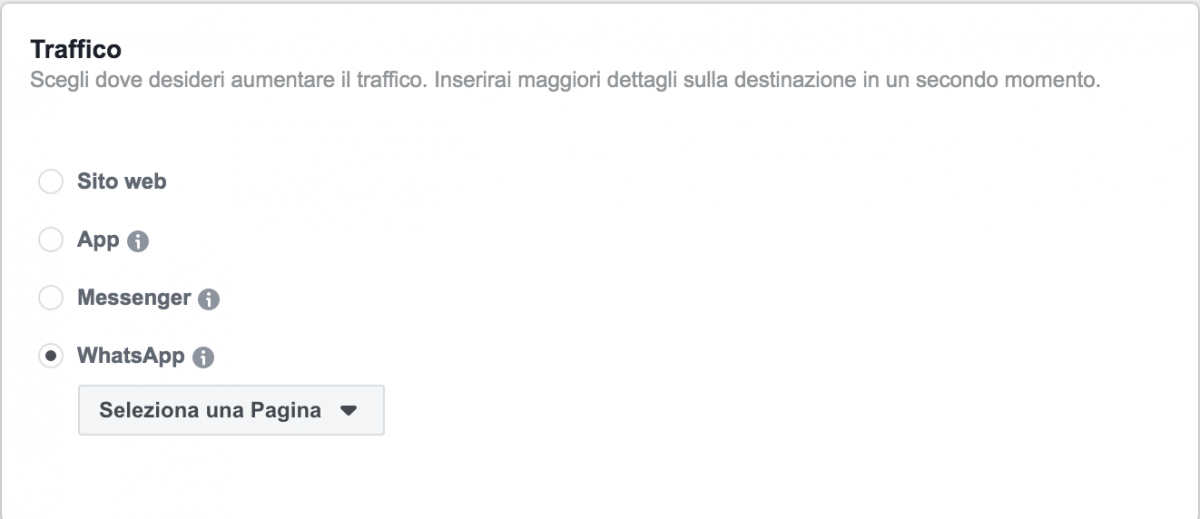Choose the App radio button
Screen dimensions: 1200x519
50,240
